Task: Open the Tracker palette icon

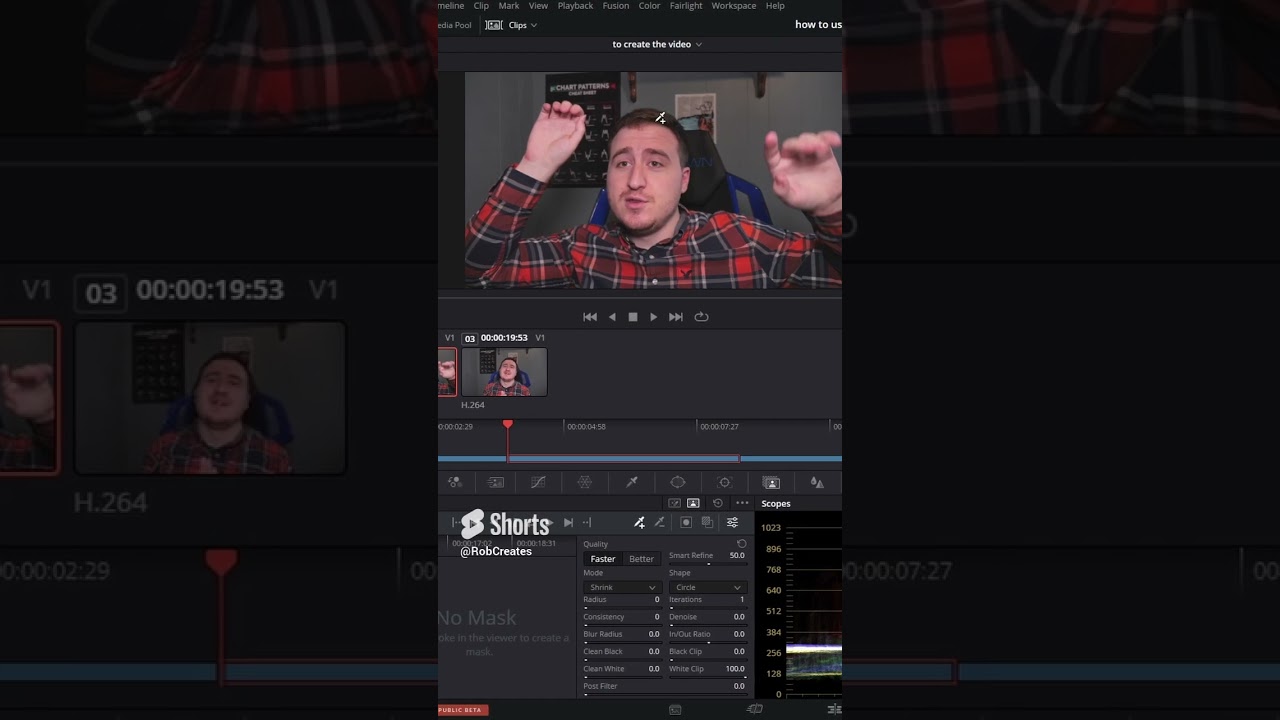Action: point(725,482)
